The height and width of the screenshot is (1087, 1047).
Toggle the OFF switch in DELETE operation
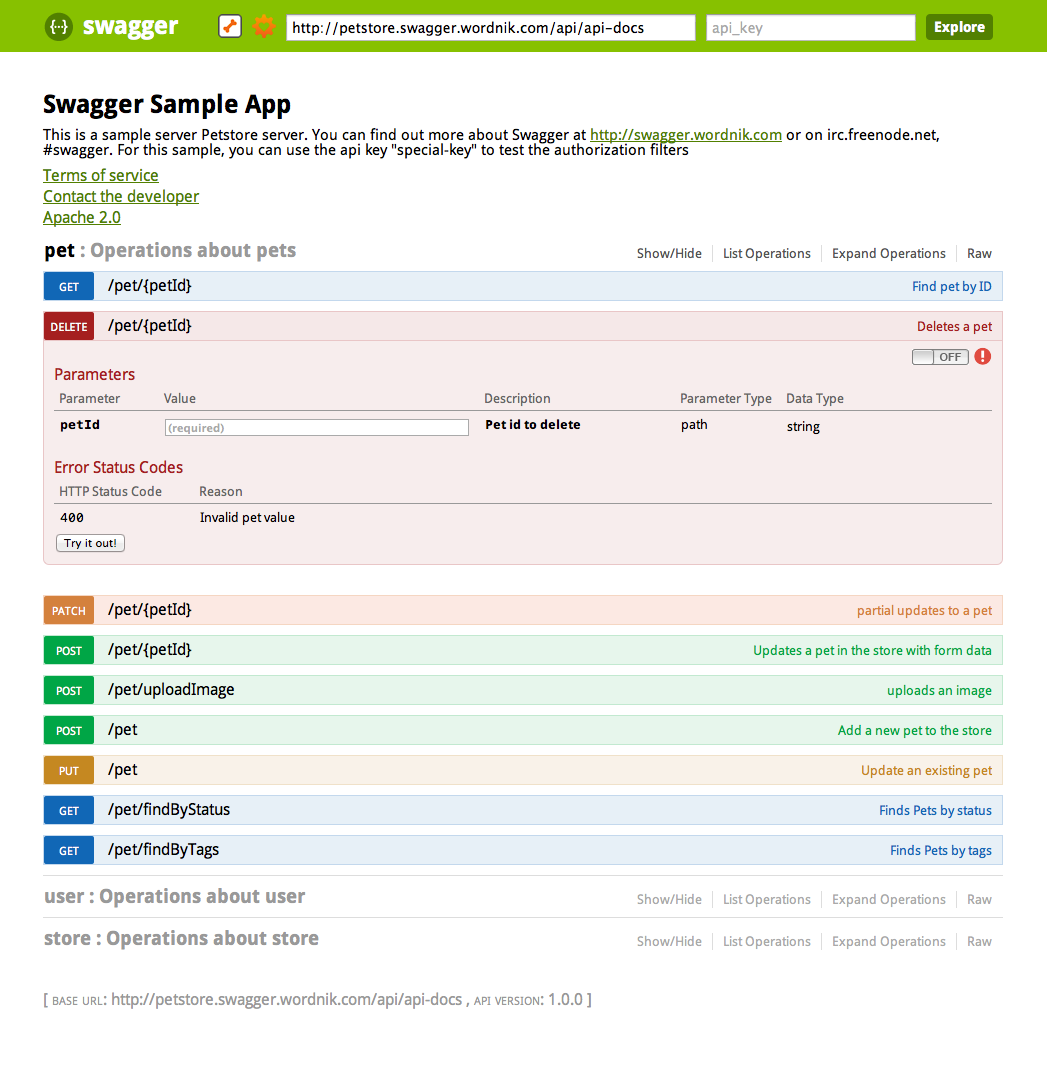[x=940, y=357]
